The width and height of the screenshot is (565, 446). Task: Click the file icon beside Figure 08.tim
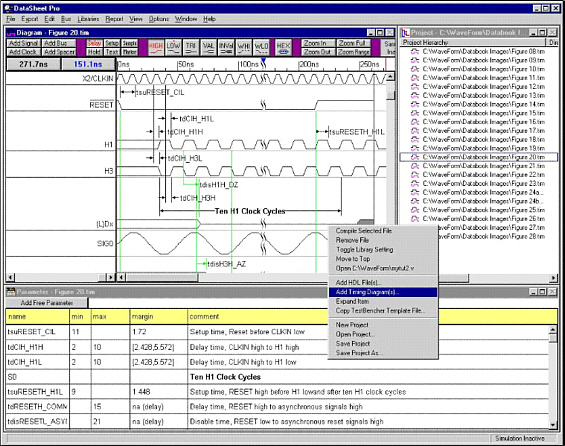click(x=415, y=52)
